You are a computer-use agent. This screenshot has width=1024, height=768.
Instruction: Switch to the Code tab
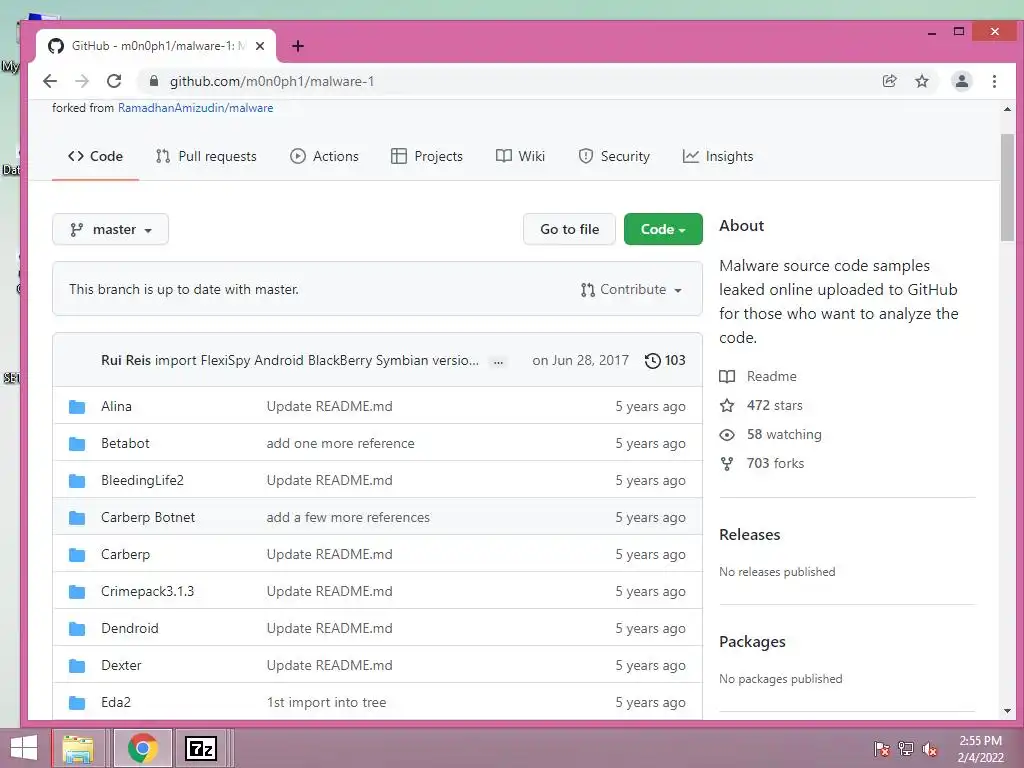(95, 156)
